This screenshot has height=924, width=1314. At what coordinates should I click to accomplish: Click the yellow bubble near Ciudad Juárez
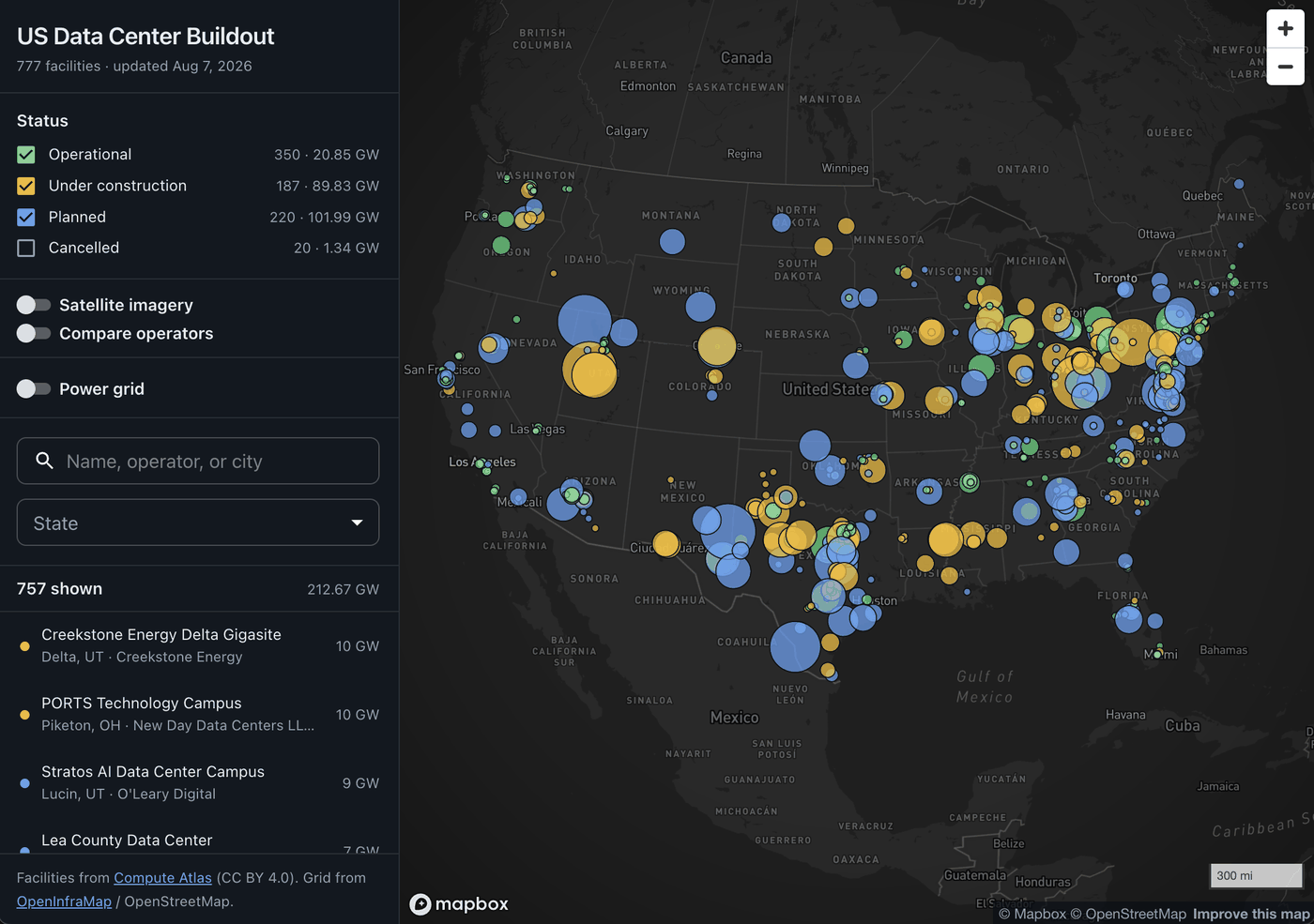pyautogui.click(x=665, y=543)
